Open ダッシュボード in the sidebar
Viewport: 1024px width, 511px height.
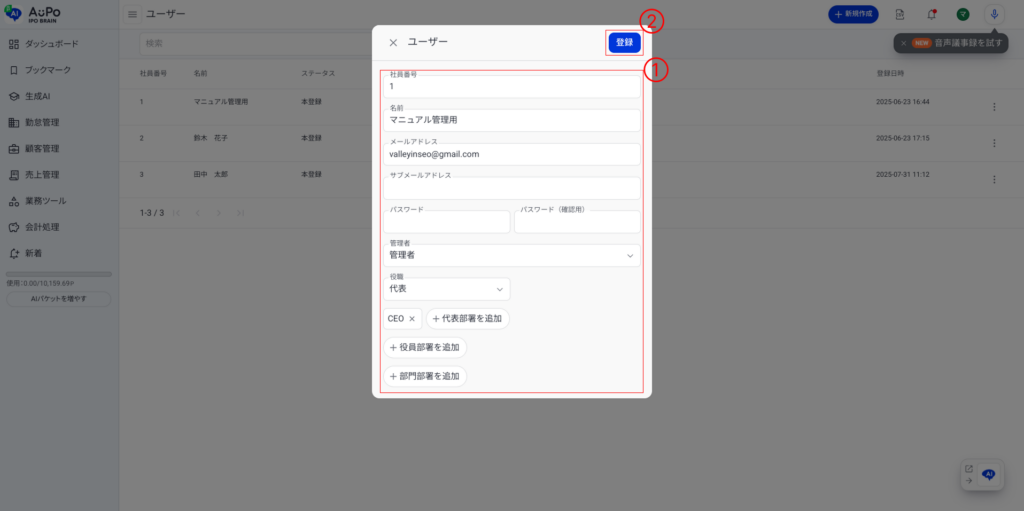(x=51, y=44)
